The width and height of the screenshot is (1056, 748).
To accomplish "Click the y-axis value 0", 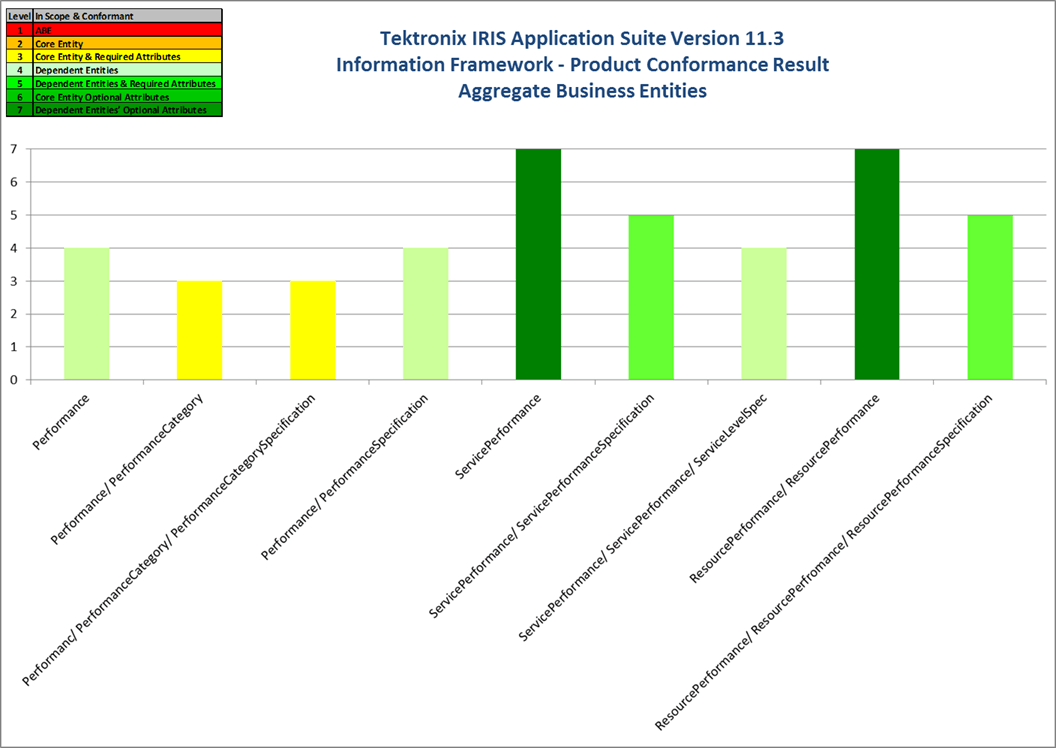I will [13, 380].
